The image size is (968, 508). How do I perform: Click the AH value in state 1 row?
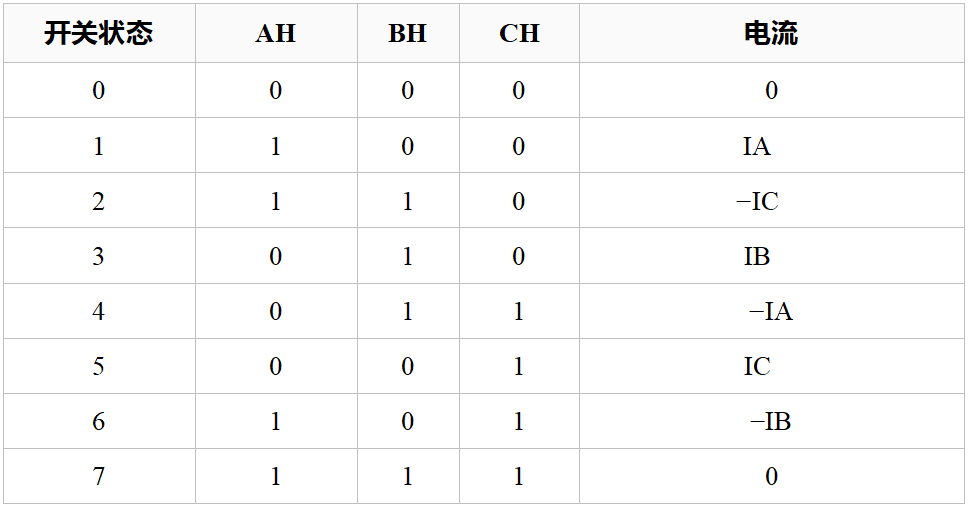tap(275, 146)
